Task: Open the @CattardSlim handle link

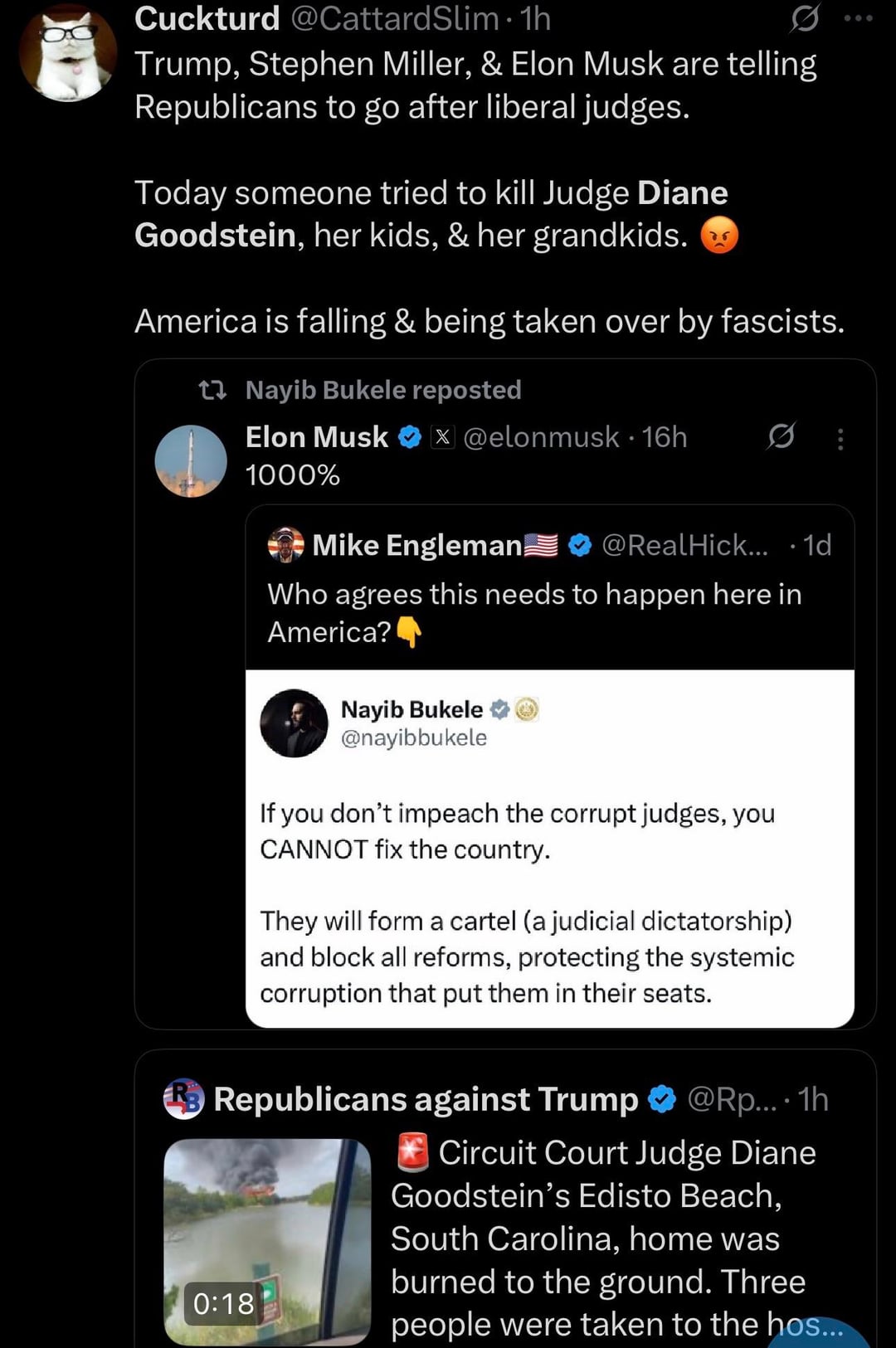Action: click(x=395, y=18)
